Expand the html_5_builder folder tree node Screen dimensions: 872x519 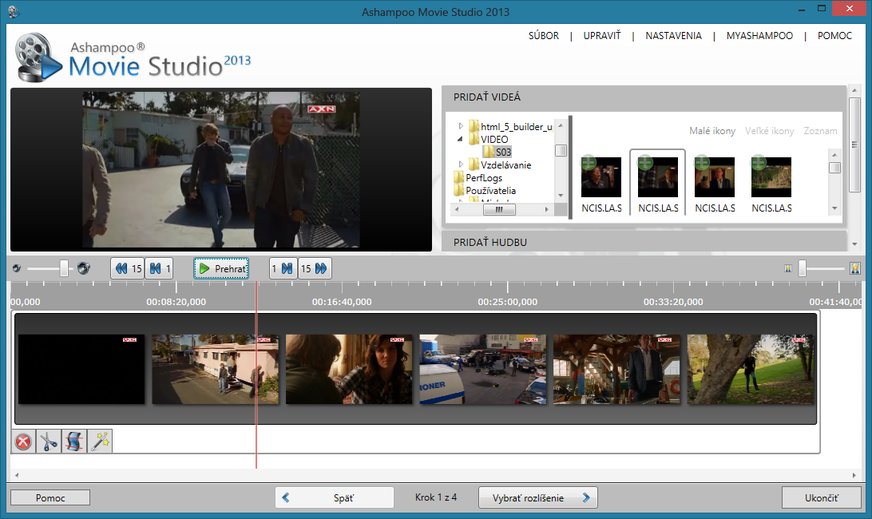pyautogui.click(x=461, y=126)
